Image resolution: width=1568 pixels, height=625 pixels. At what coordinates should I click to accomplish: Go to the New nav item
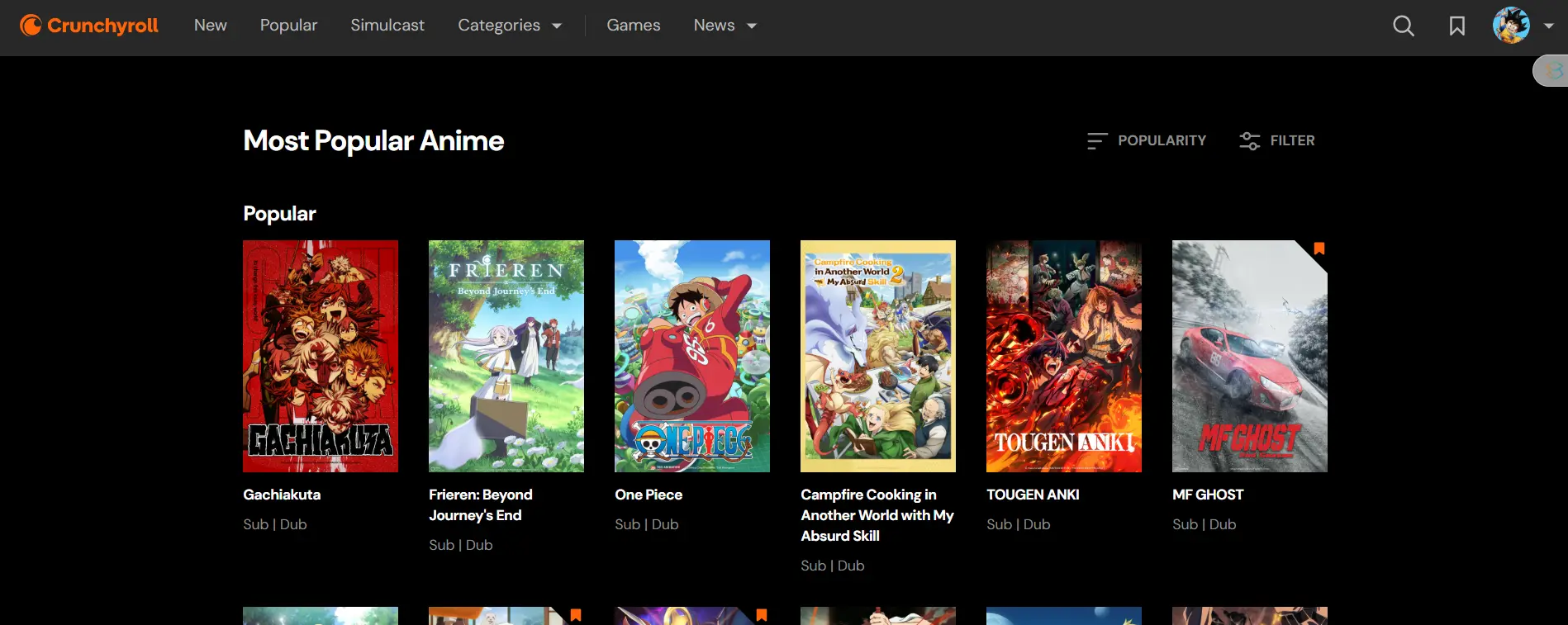tap(211, 26)
